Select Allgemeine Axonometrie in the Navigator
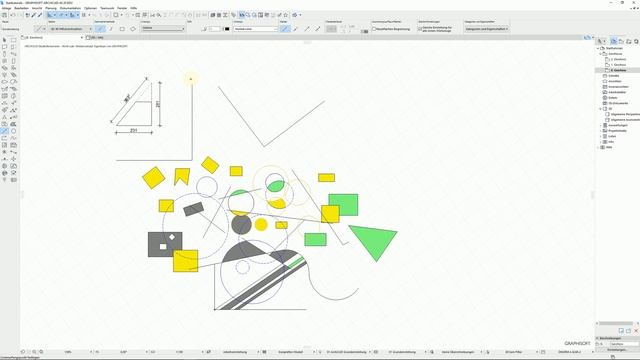 pos(624,120)
